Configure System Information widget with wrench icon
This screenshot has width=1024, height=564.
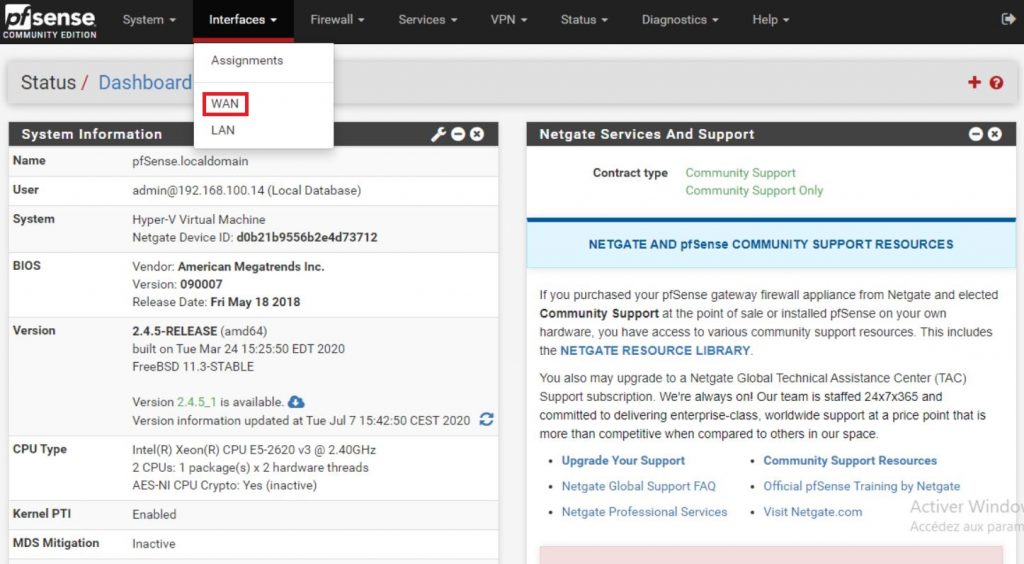438,134
